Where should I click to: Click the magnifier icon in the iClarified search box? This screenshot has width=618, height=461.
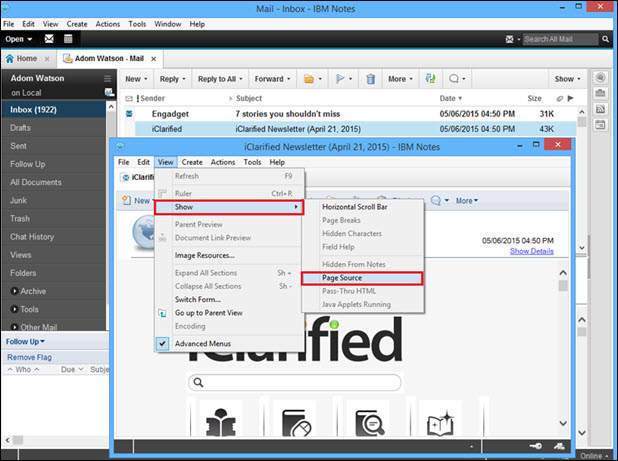point(199,382)
